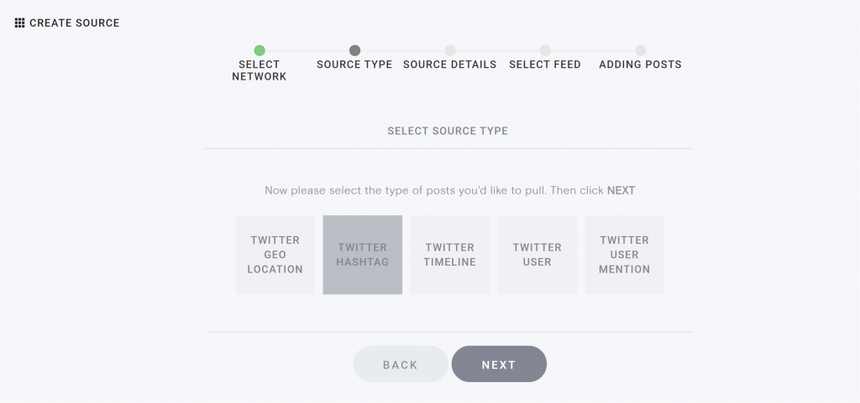Screen dimensions: 860x403
Task: Open the Select Feed step label
Action: click(x=545, y=65)
